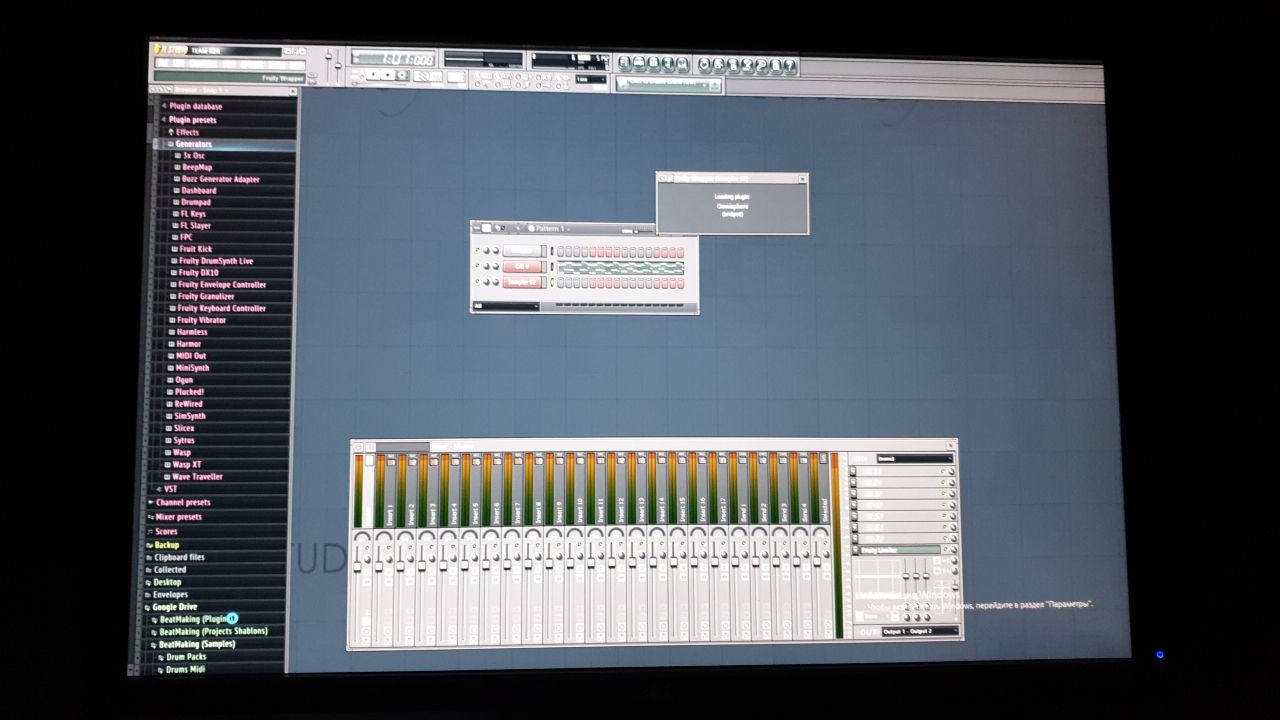
Task: Select the MIDI Out generator icon
Action: (170, 356)
